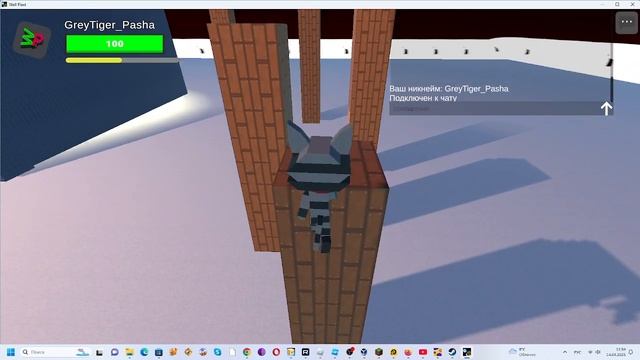Image resolution: width=640 pixels, height=360 pixels.
Task: Open the chat app icon in taskbar
Action: [x=115, y=352]
